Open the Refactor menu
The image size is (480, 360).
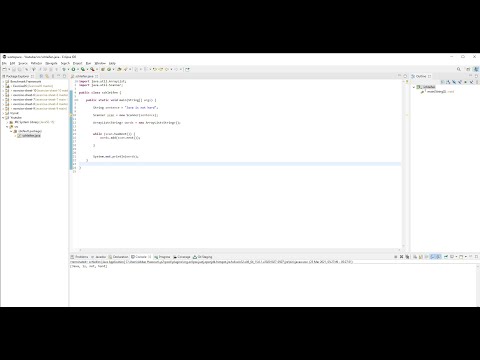[36, 63]
